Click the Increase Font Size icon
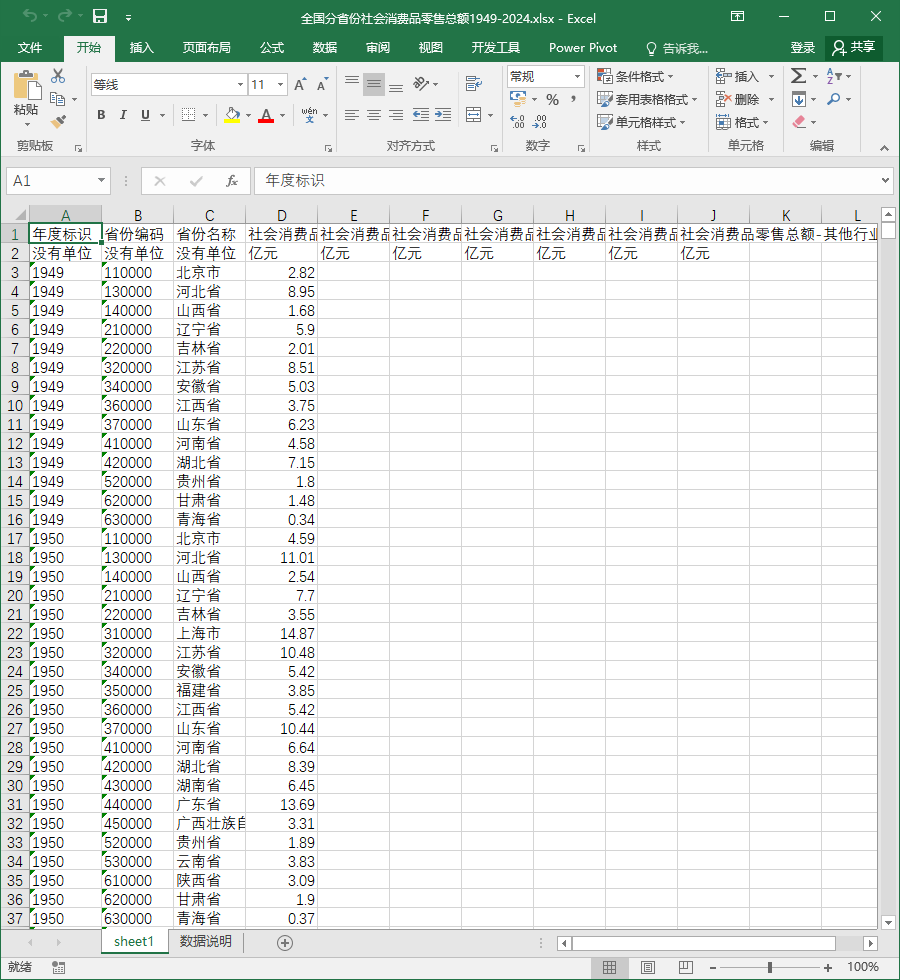 click(x=301, y=84)
